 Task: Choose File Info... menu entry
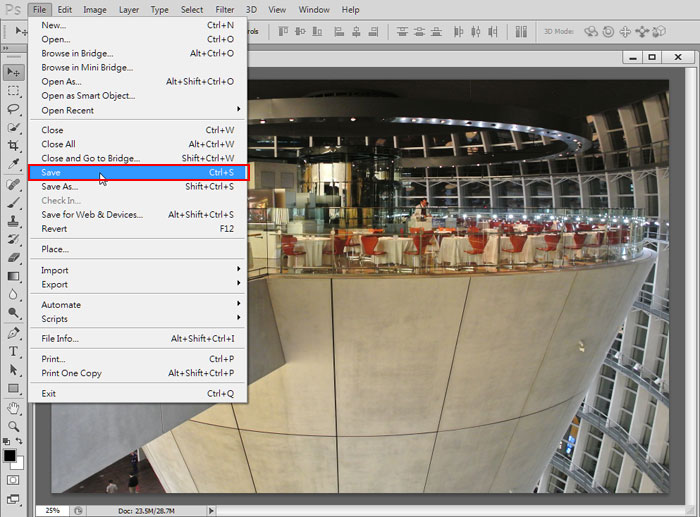point(137,338)
